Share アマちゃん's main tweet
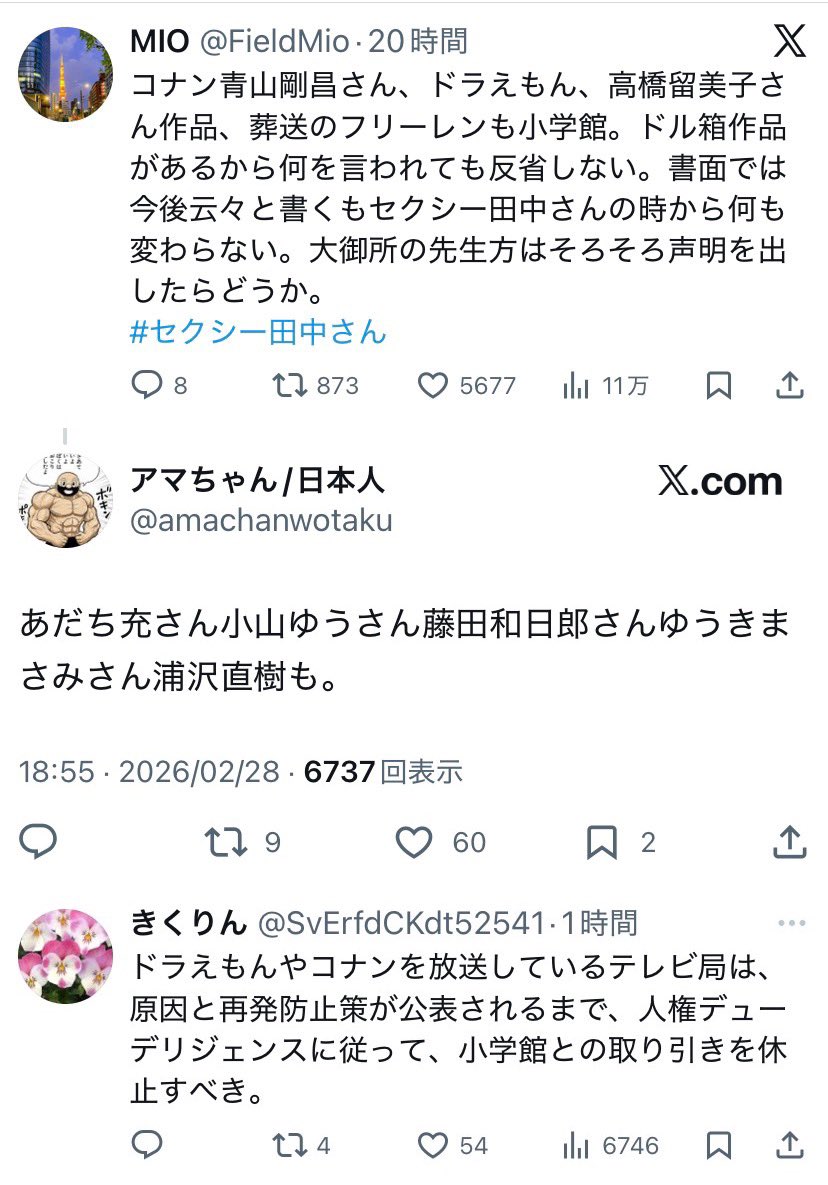 (x=789, y=841)
